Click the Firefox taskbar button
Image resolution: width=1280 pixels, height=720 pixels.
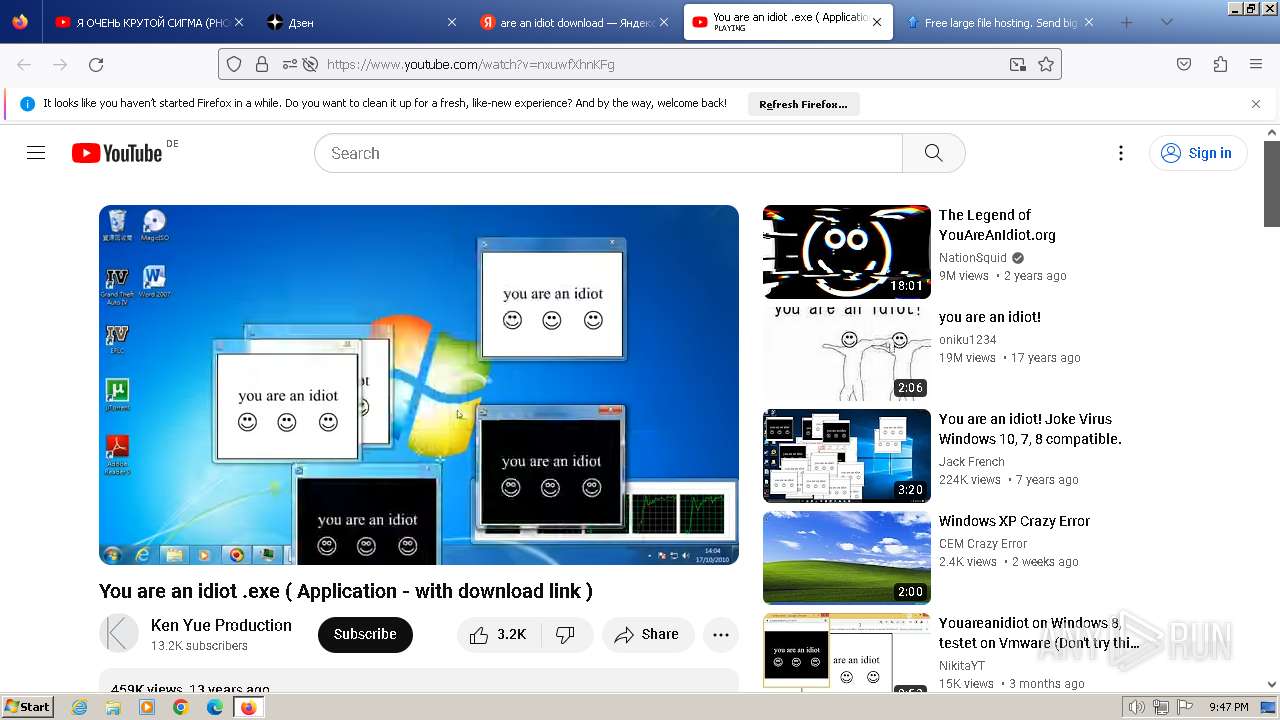coord(249,707)
